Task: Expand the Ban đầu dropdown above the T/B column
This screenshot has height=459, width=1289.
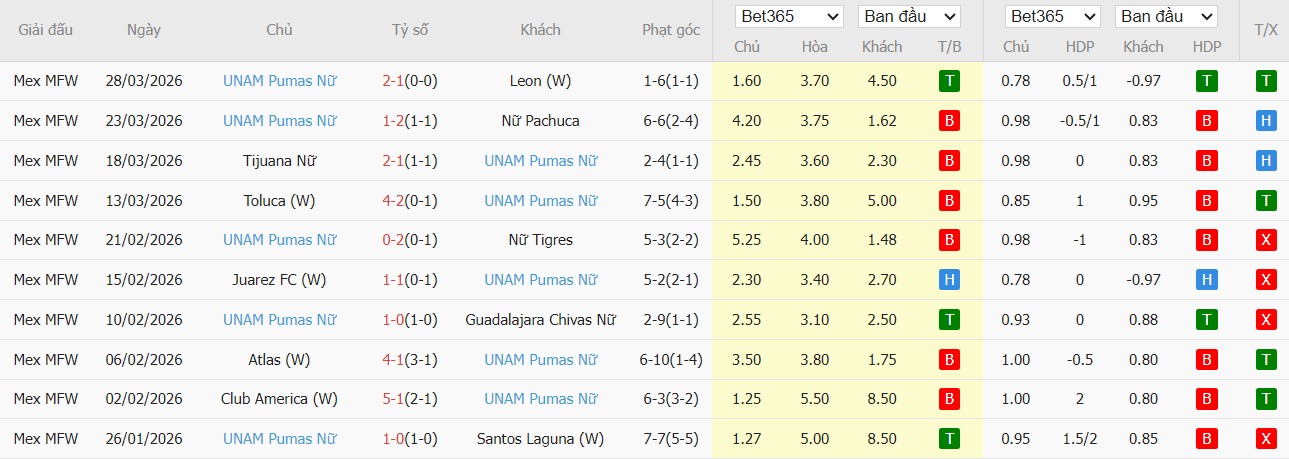Action: (x=909, y=17)
